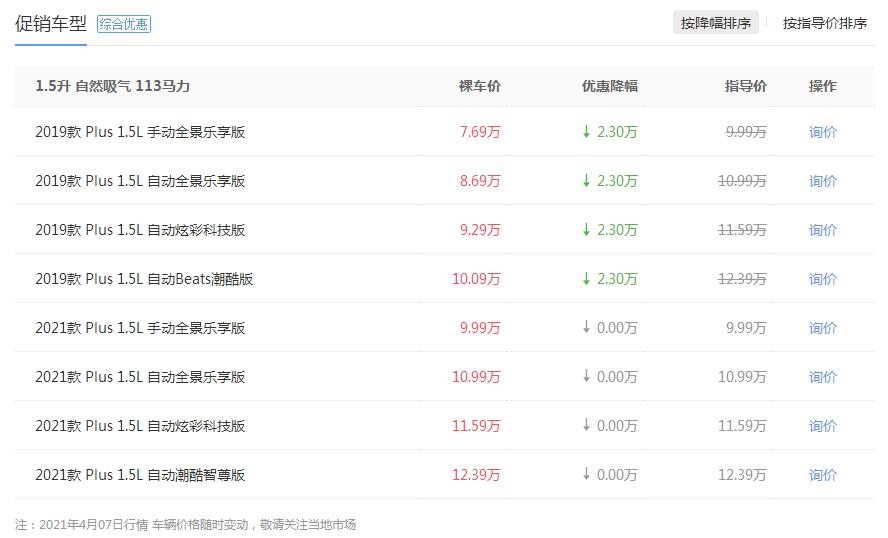Image resolution: width=888 pixels, height=538 pixels.
Task: Click the 9.29万 bare car price
Action: click(x=480, y=230)
